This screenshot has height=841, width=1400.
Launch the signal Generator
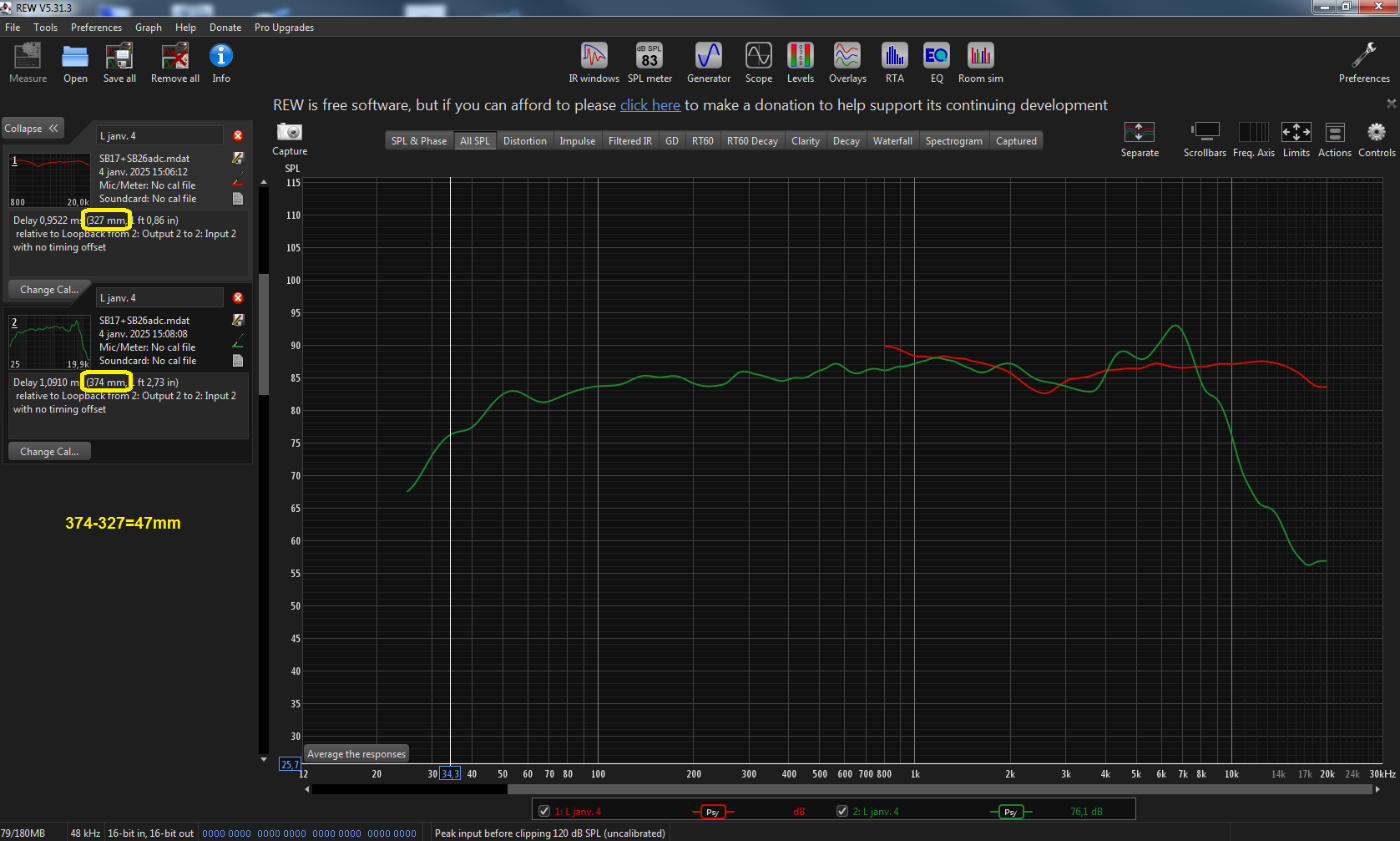tap(708, 62)
